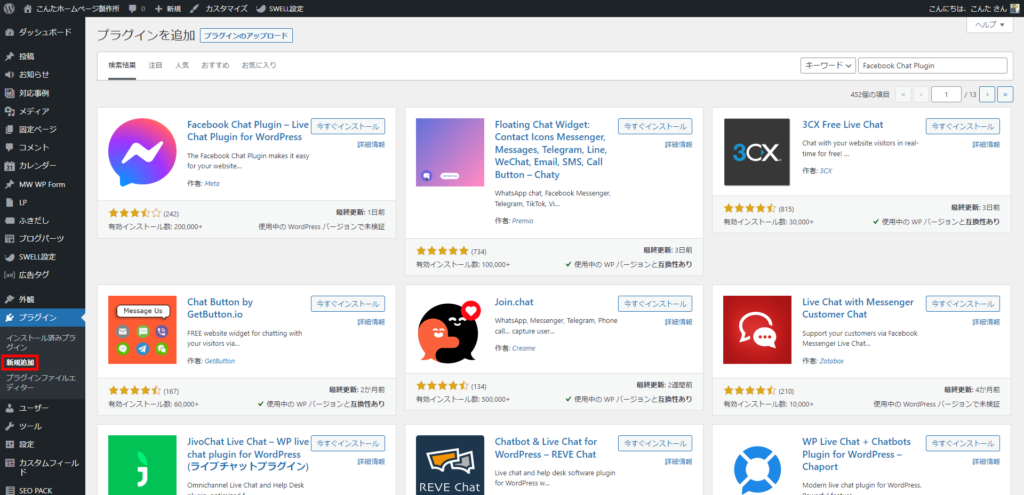Open MW WP Form in sidebar

pos(42,184)
